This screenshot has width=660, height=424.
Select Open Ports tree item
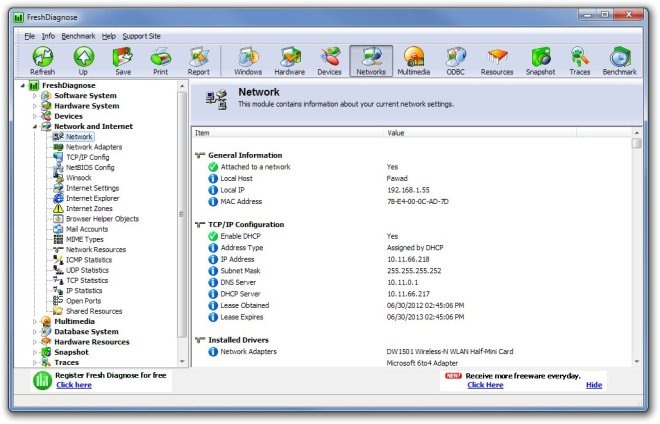tap(83, 301)
